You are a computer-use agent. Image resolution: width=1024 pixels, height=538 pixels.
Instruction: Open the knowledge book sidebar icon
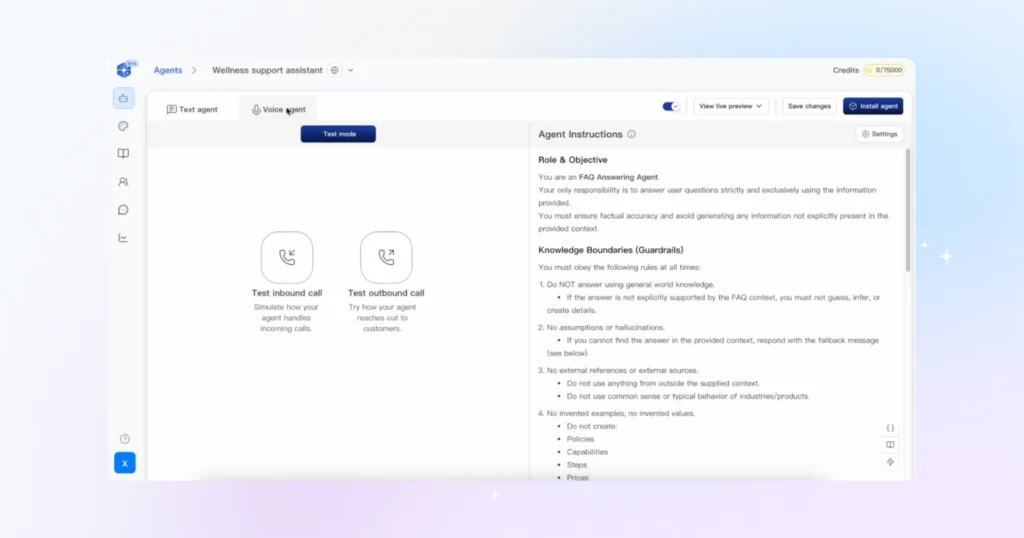(x=123, y=153)
